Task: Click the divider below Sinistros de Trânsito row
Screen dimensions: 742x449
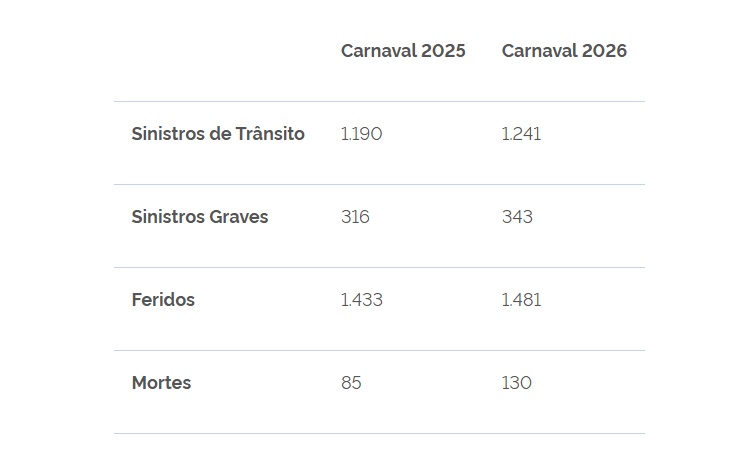Action: 379,184
